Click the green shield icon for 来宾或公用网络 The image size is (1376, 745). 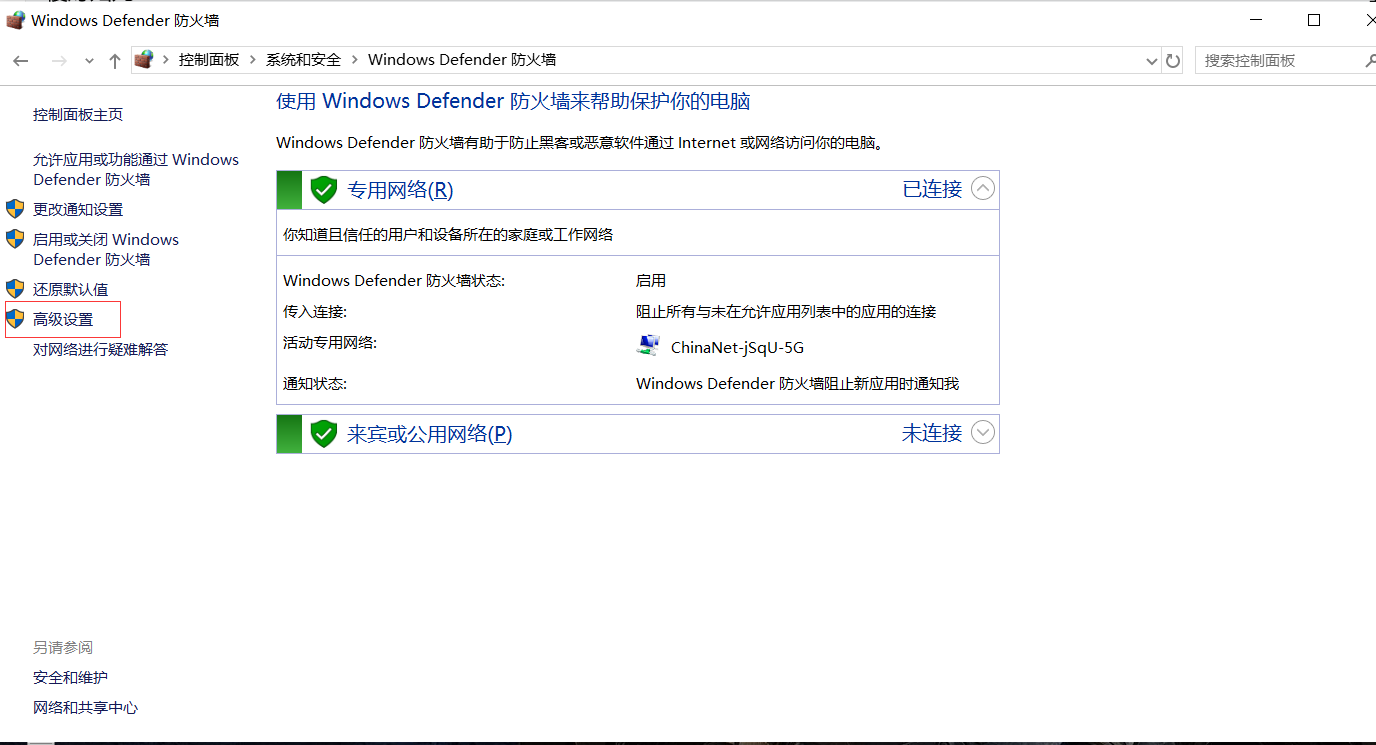click(x=323, y=433)
